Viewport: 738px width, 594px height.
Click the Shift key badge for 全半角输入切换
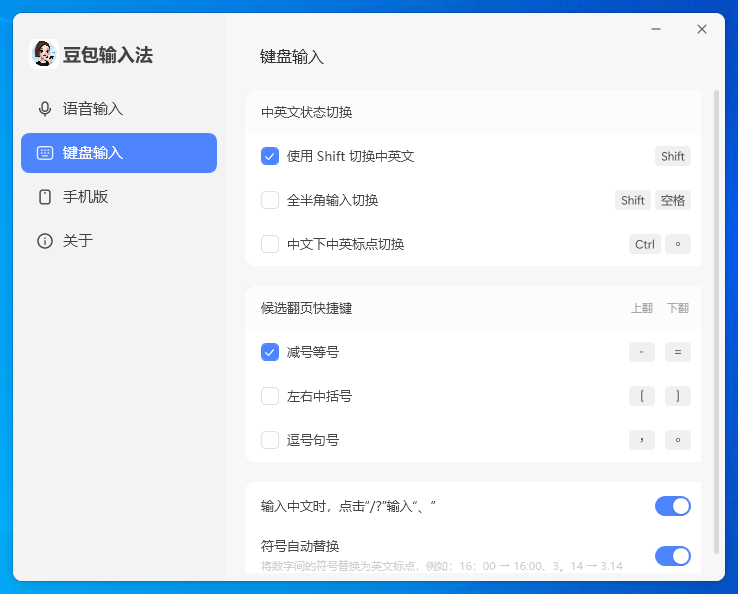633,200
